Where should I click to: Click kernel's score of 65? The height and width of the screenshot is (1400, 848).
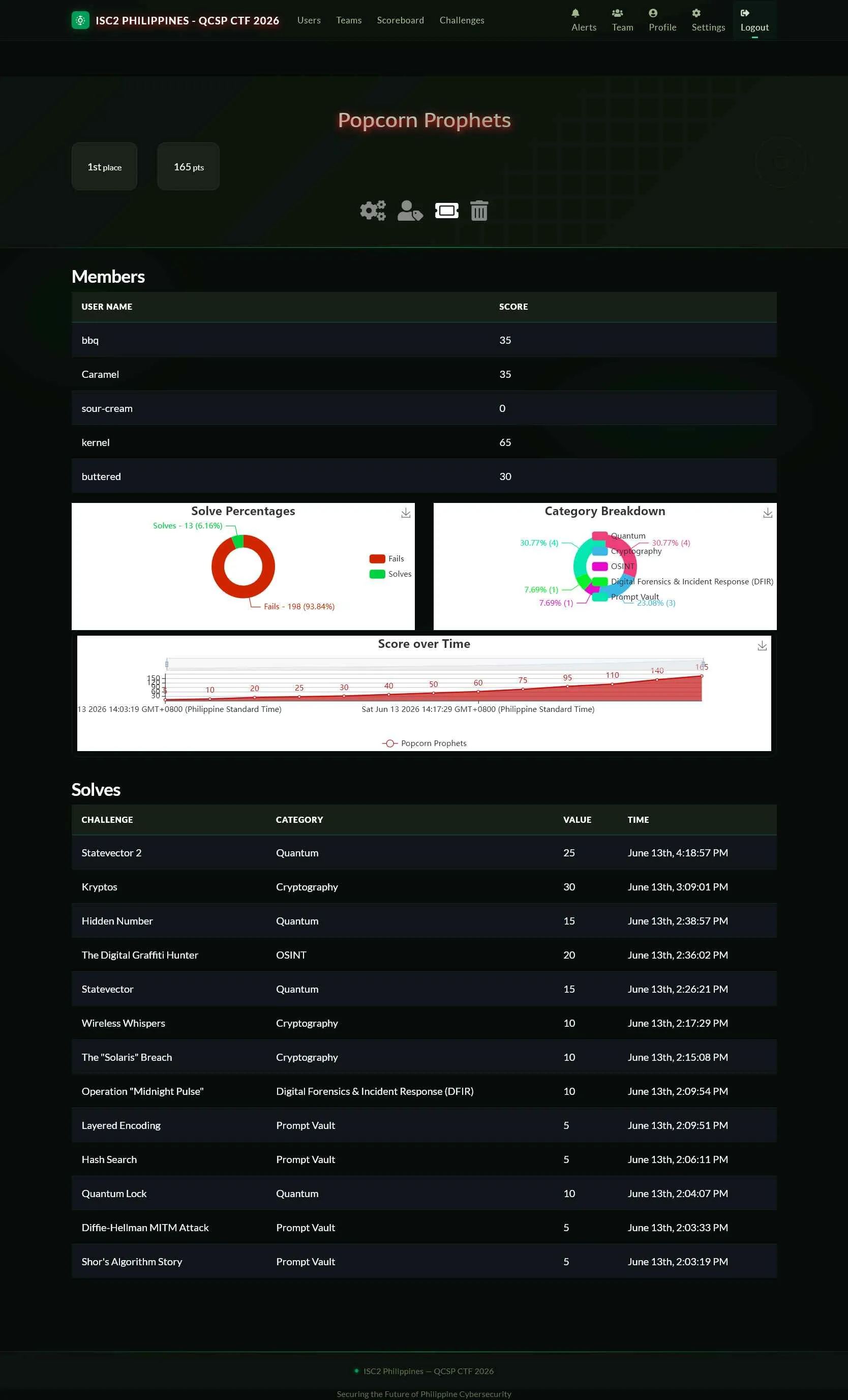505,442
